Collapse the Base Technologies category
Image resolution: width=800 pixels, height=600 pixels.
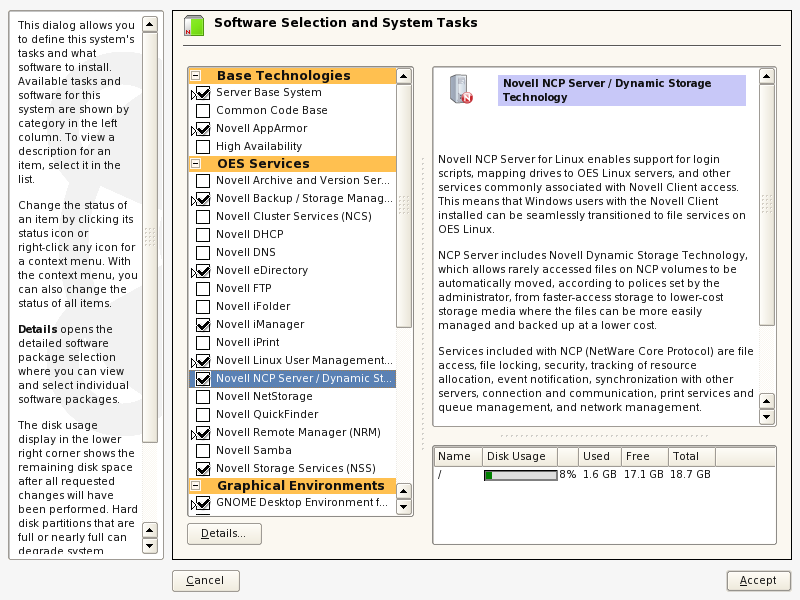tap(196, 76)
